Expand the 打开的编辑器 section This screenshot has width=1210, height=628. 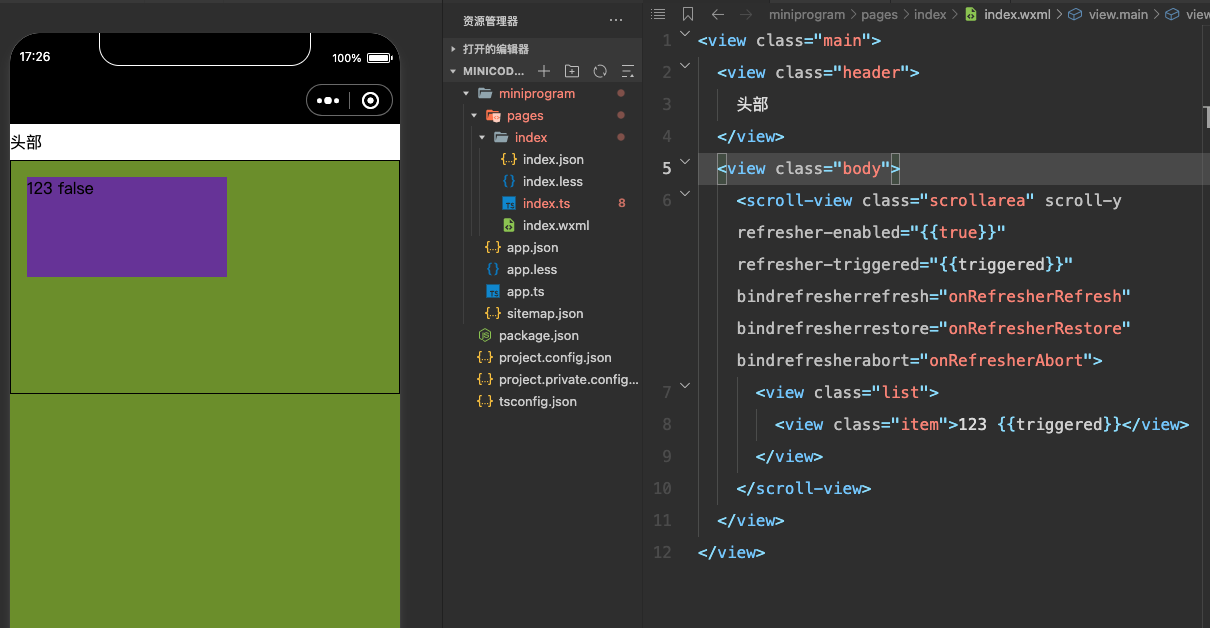point(453,49)
